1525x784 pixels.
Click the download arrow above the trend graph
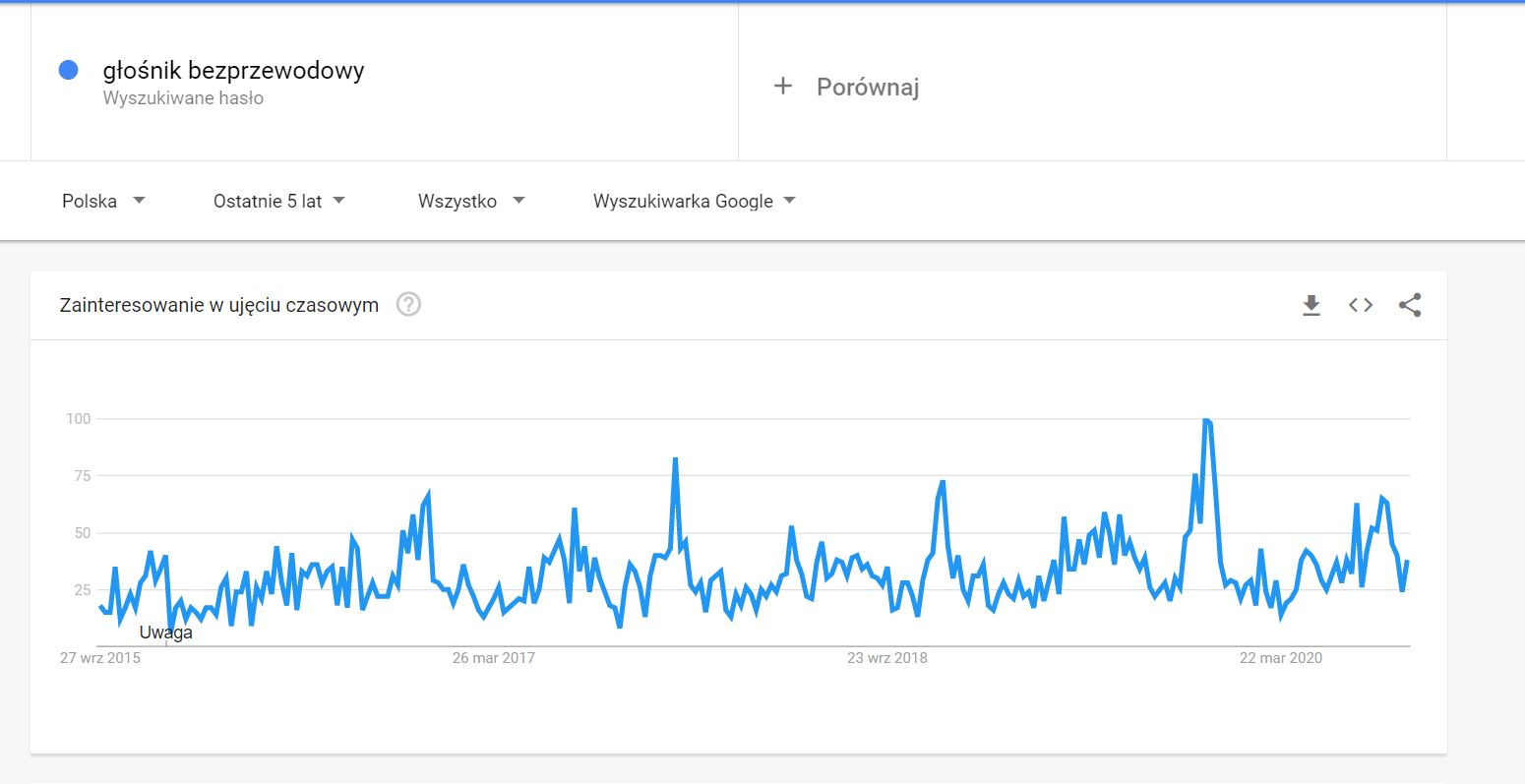(x=1311, y=305)
